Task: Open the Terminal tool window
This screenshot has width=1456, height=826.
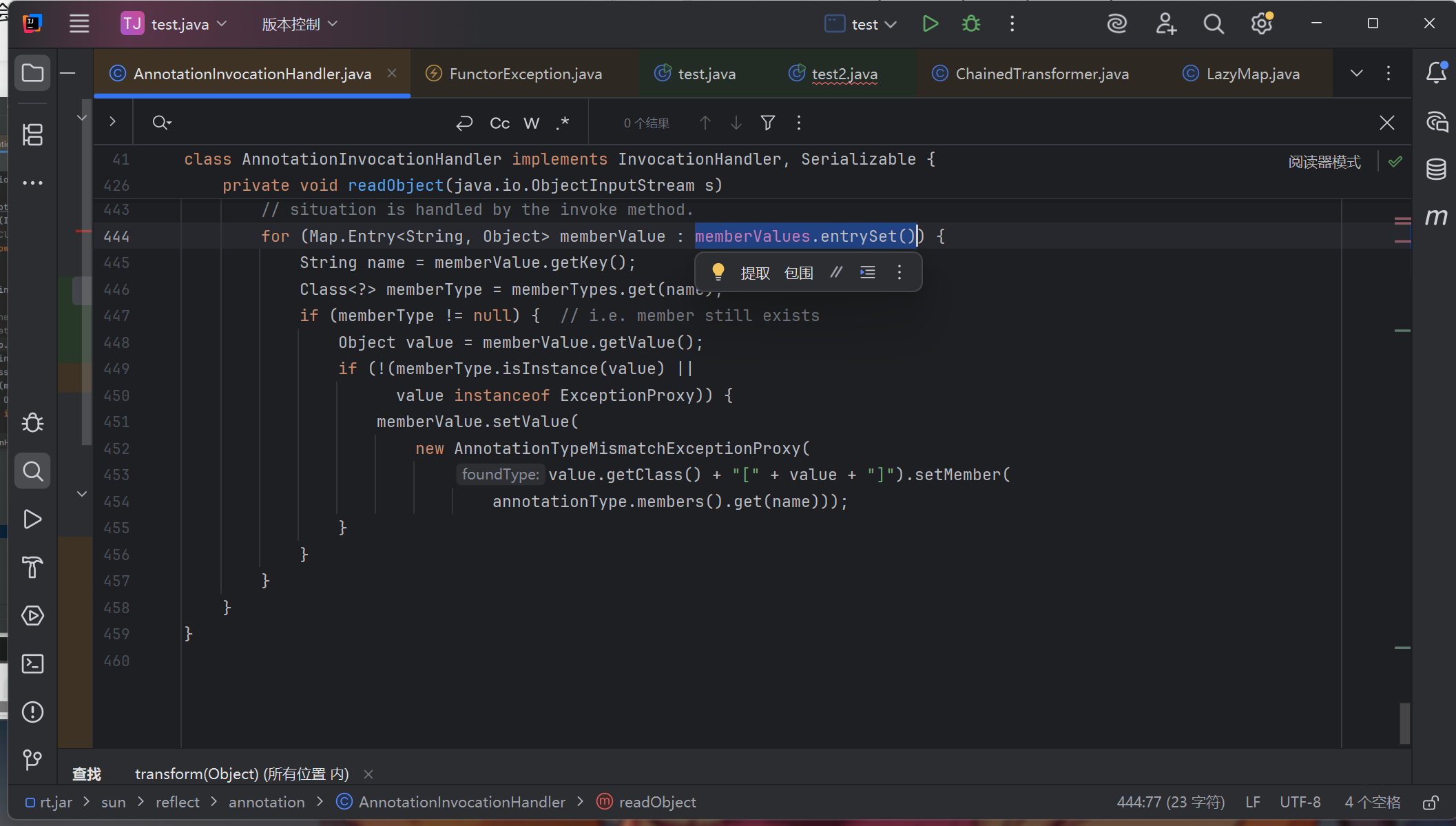Action: [32, 663]
